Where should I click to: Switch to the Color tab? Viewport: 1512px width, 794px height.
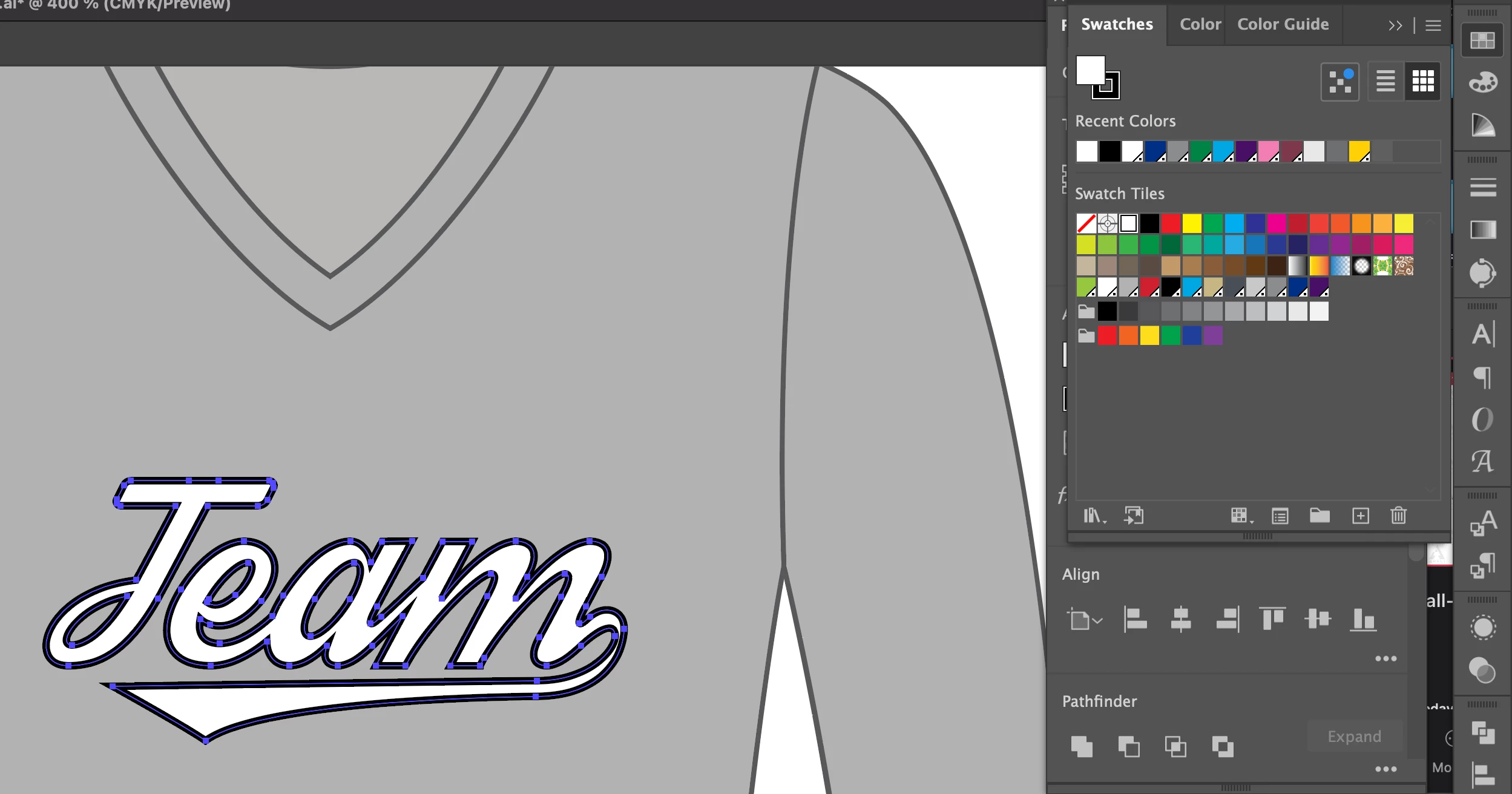[x=1200, y=24]
